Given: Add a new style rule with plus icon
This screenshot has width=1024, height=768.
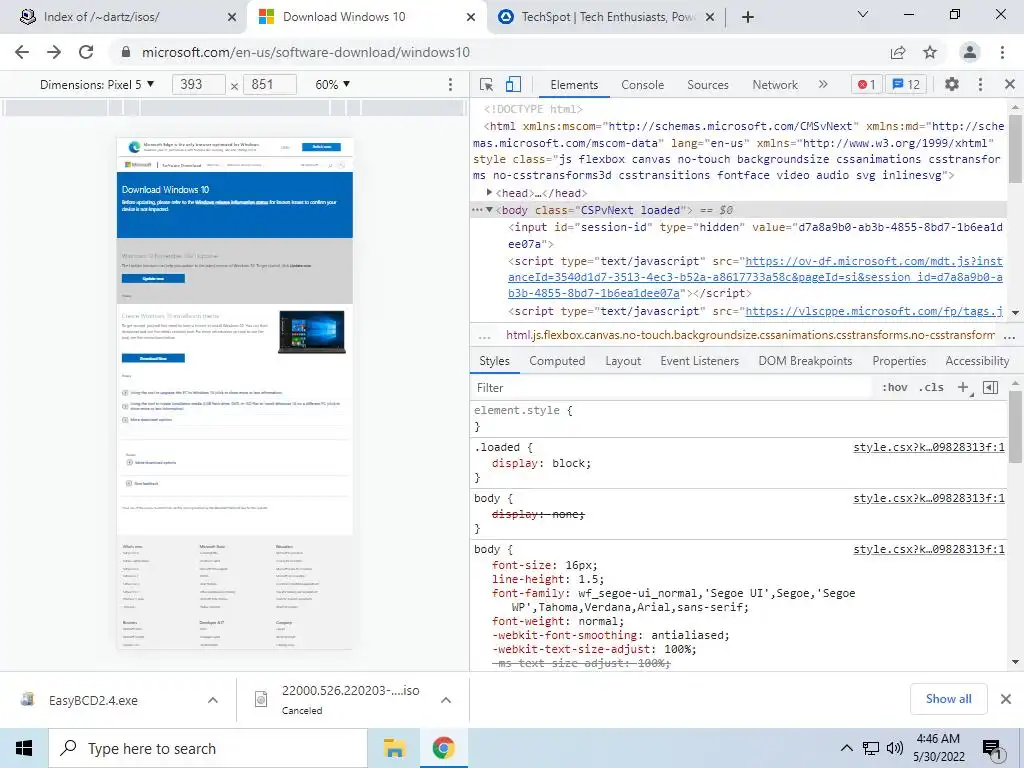Looking at the screenshot, I should 963,388.
